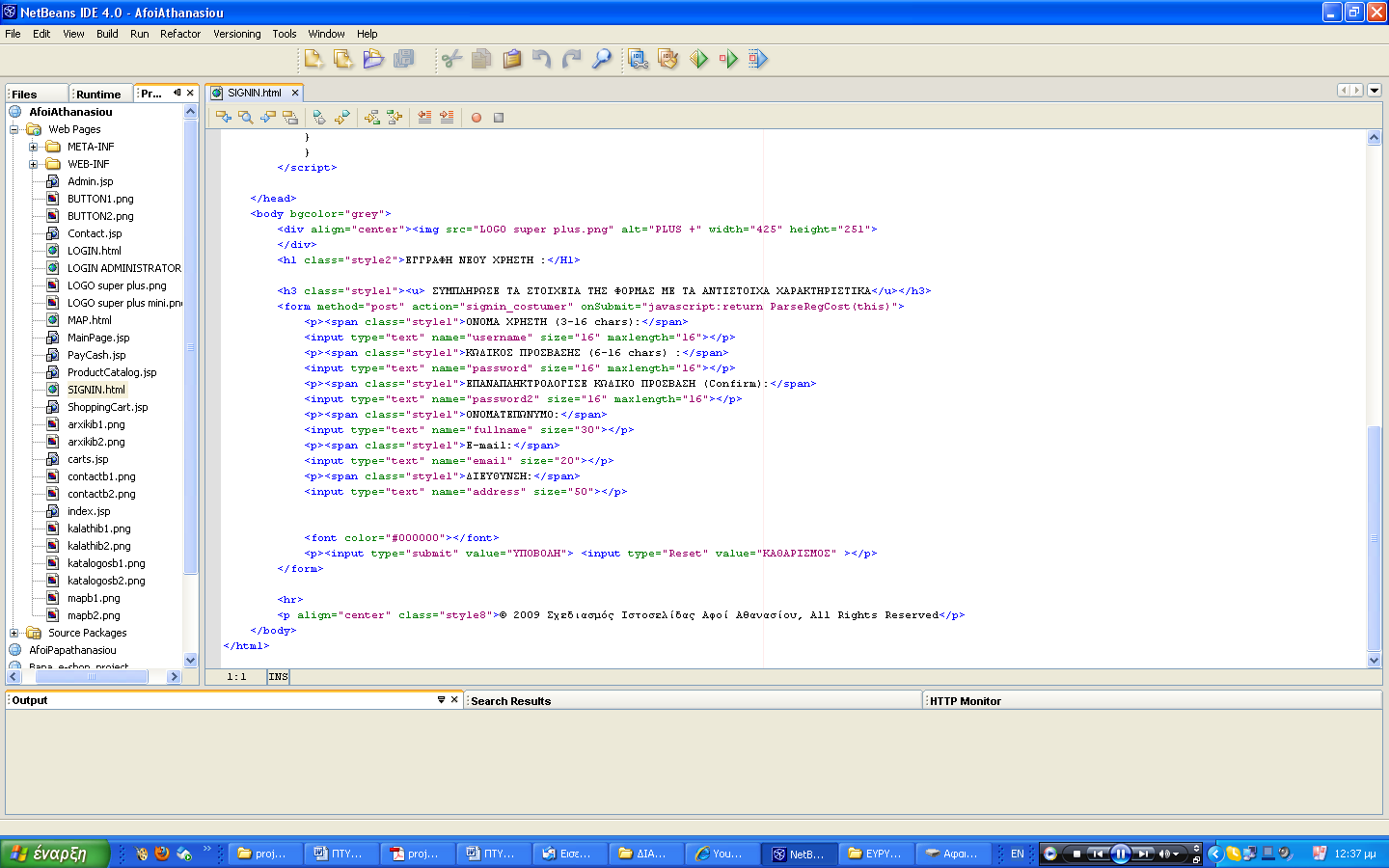Open the You… Internet Explorer taskbar item
Screen dimensions: 1389x868
tap(722, 854)
